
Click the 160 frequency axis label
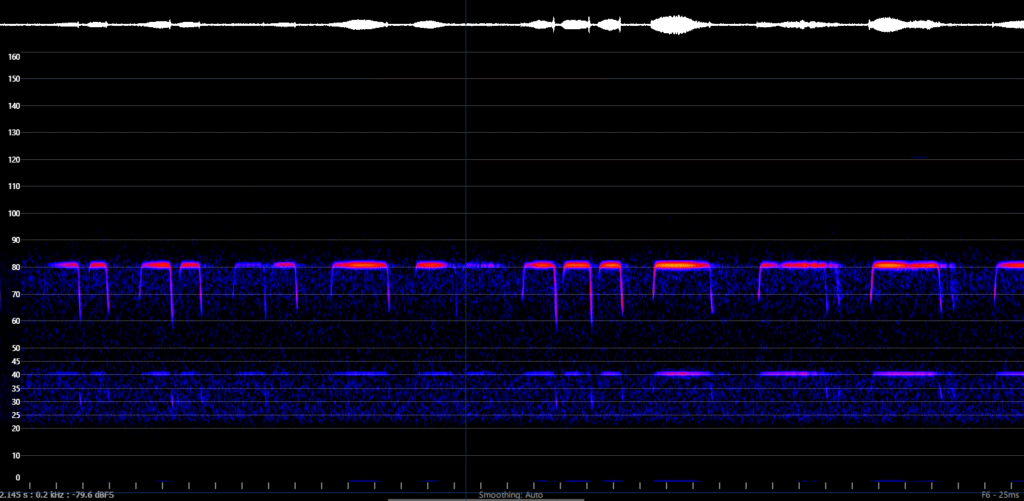[14, 57]
